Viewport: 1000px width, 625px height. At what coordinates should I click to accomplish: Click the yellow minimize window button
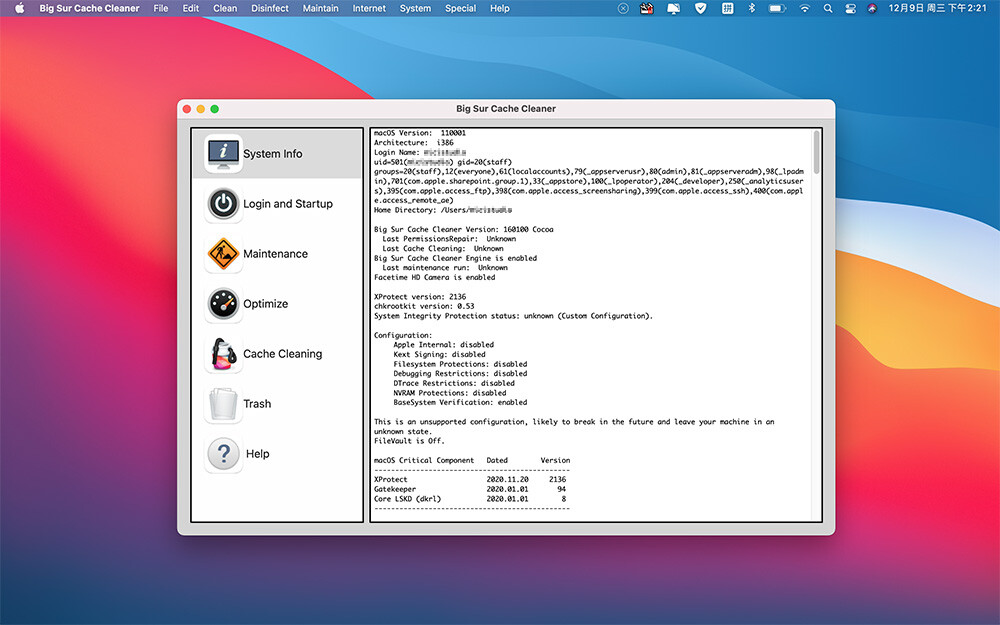coord(200,109)
